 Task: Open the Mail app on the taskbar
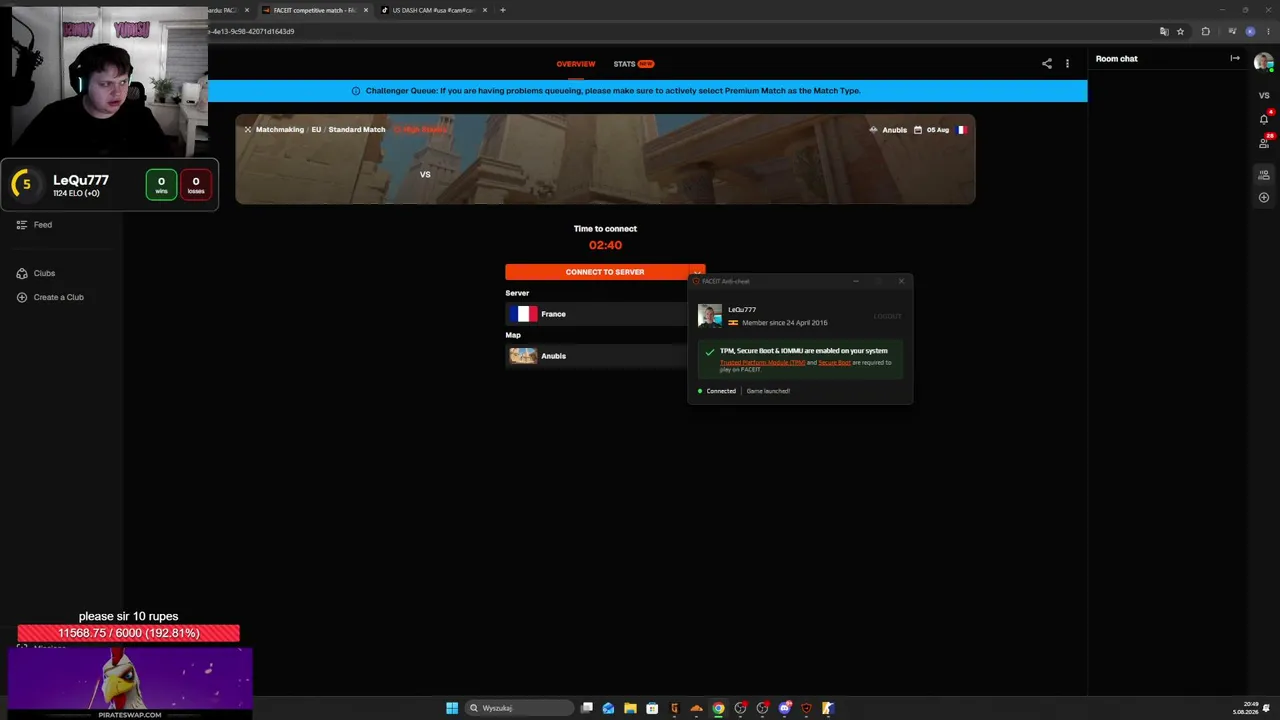point(608,708)
